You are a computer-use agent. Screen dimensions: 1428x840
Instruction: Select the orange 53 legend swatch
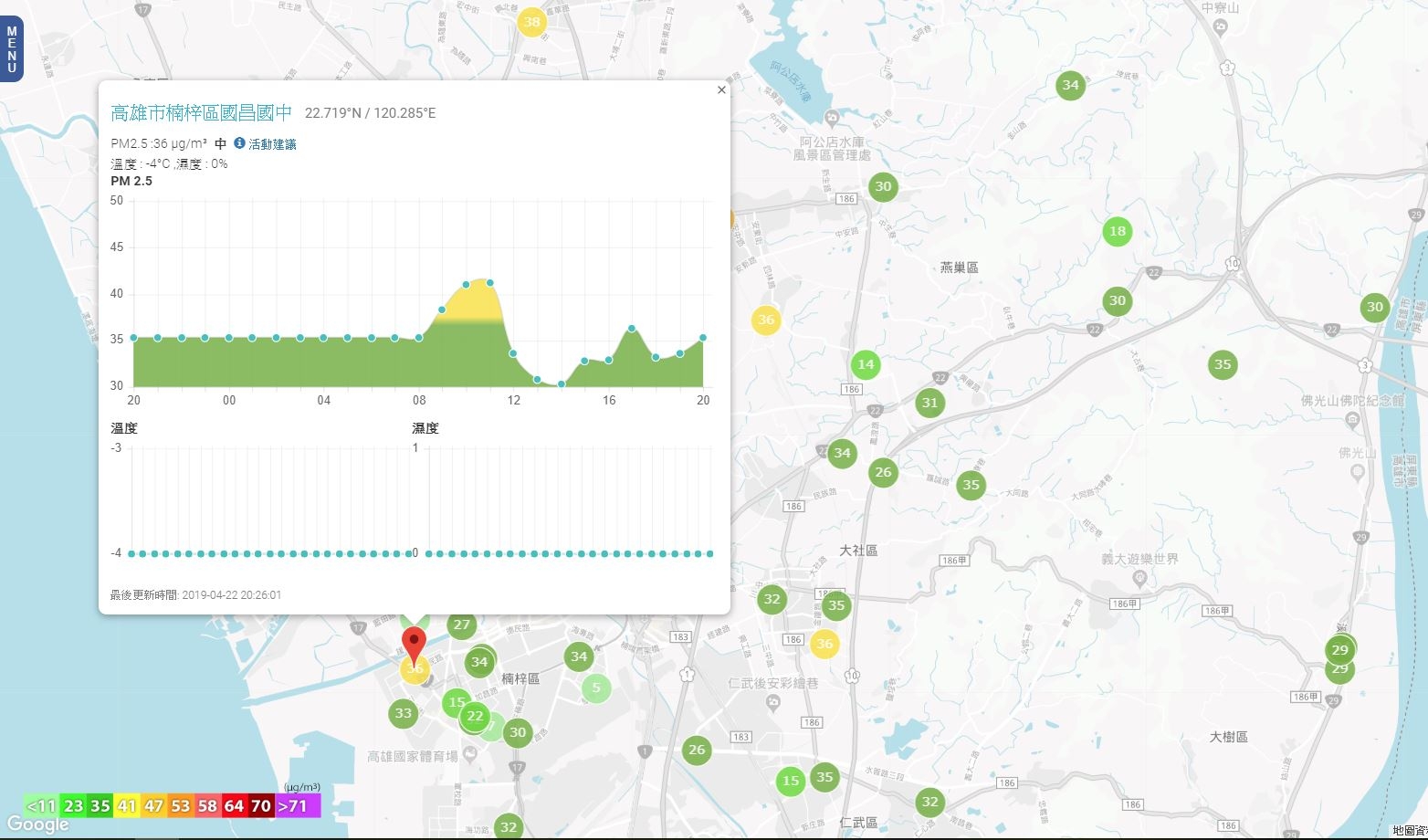(181, 806)
